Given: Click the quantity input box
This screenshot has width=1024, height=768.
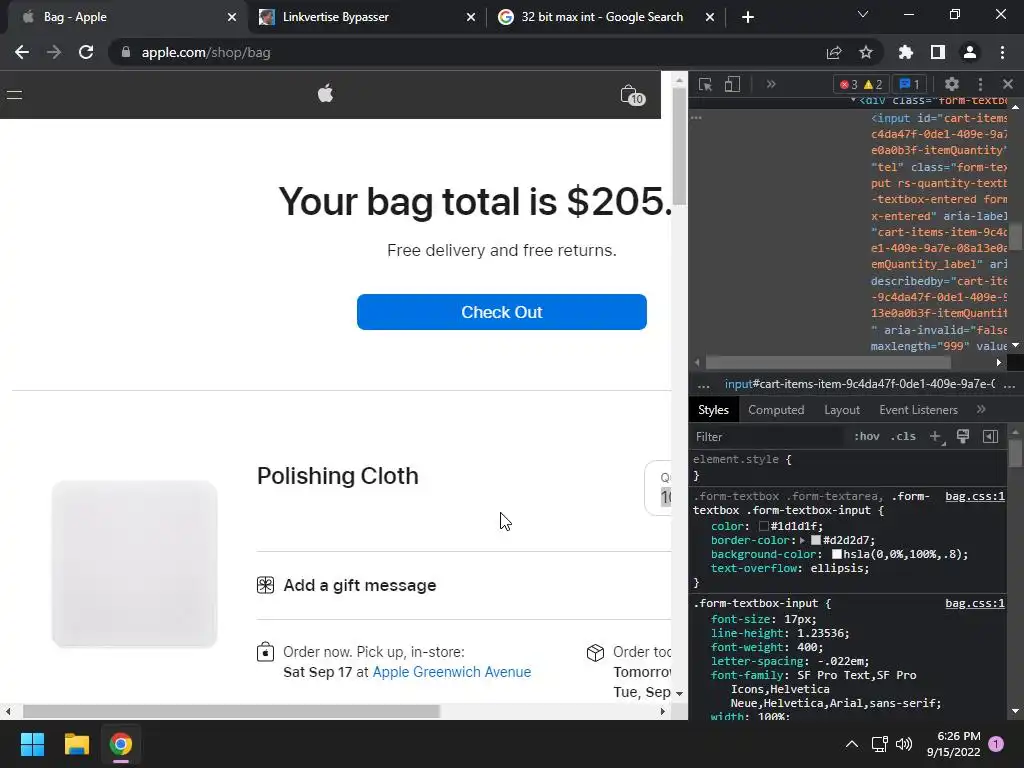Looking at the screenshot, I should coord(658,488).
